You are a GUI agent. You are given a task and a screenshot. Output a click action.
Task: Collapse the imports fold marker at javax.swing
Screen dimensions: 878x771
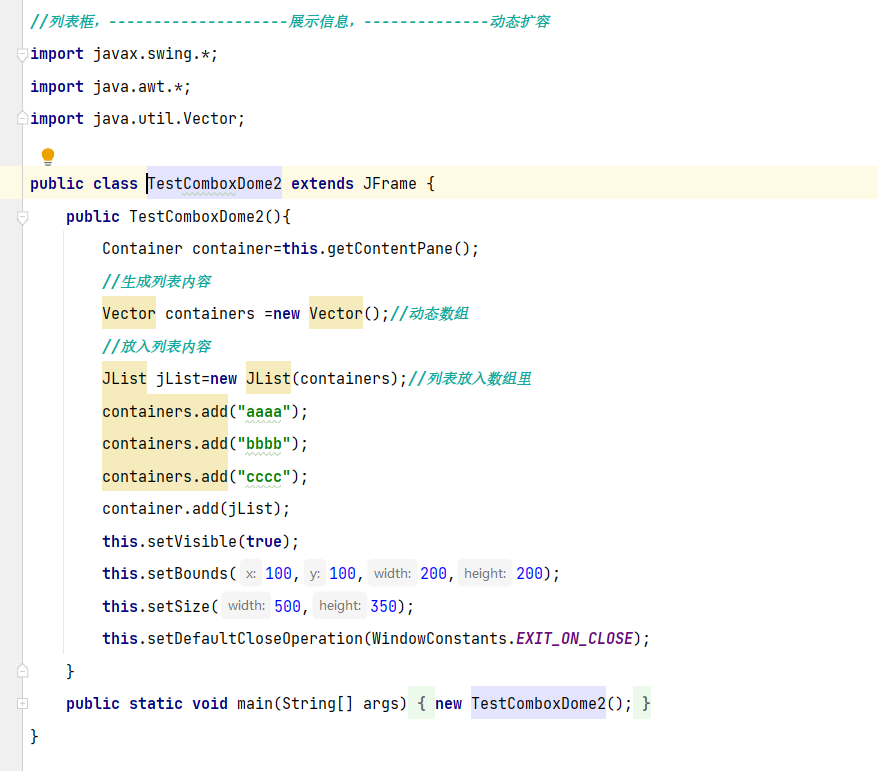pos(22,55)
